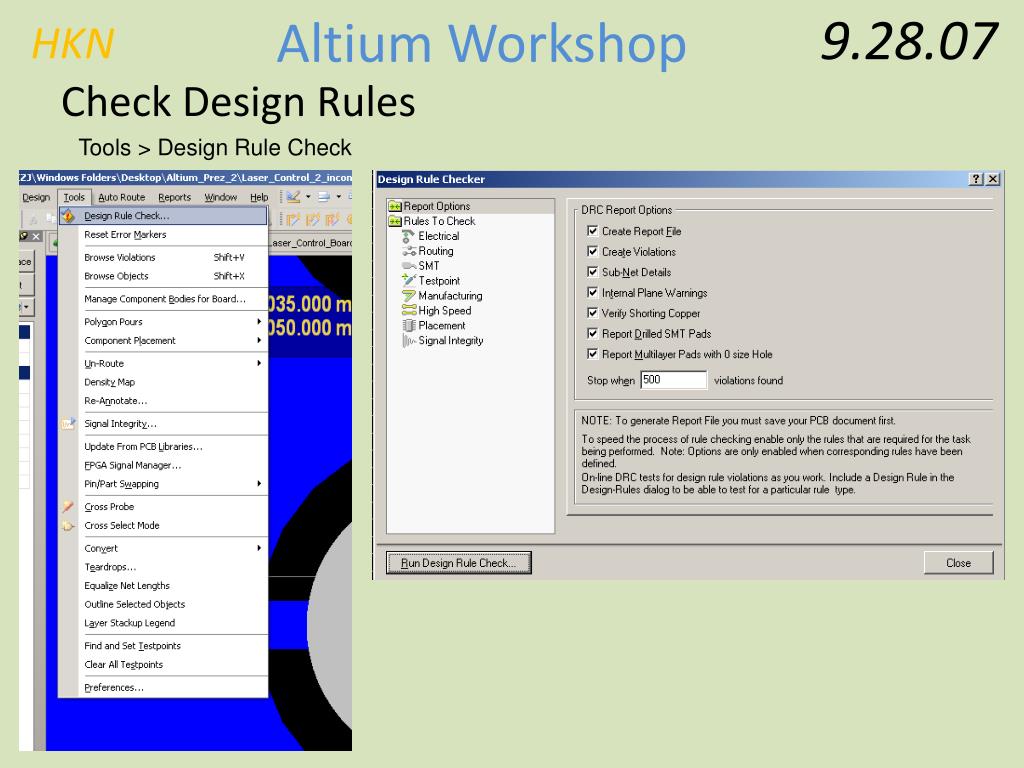Open the Help menu
The width and height of the screenshot is (1024, 768).
click(259, 197)
